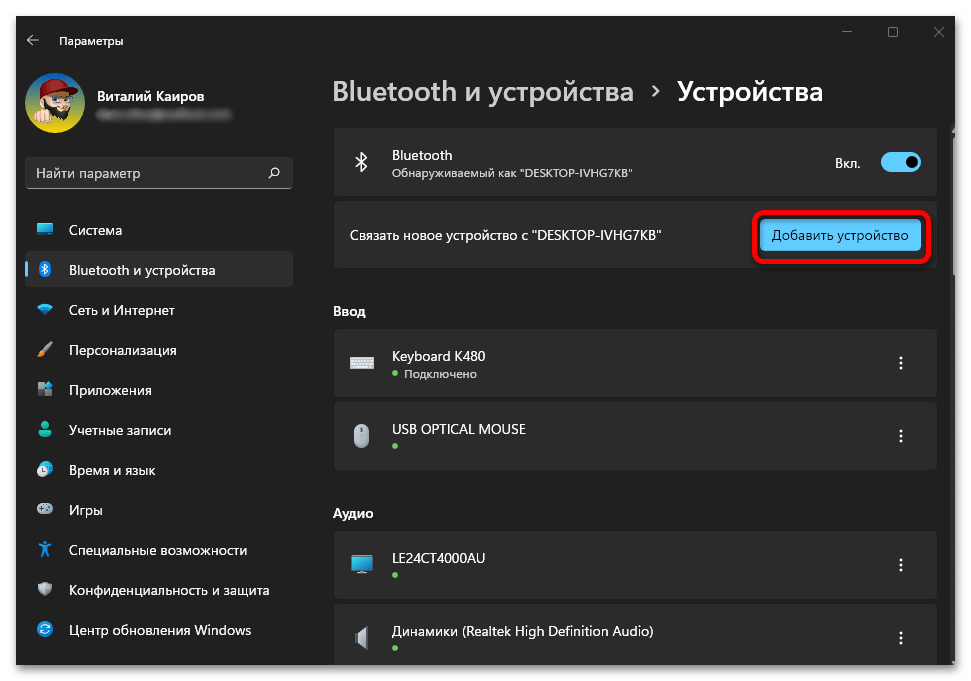Image resolution: width=971 pixels, height=681 pixels.
Task: Select Динамики (Realtek High Definition Audio) text
Action: 523,631
